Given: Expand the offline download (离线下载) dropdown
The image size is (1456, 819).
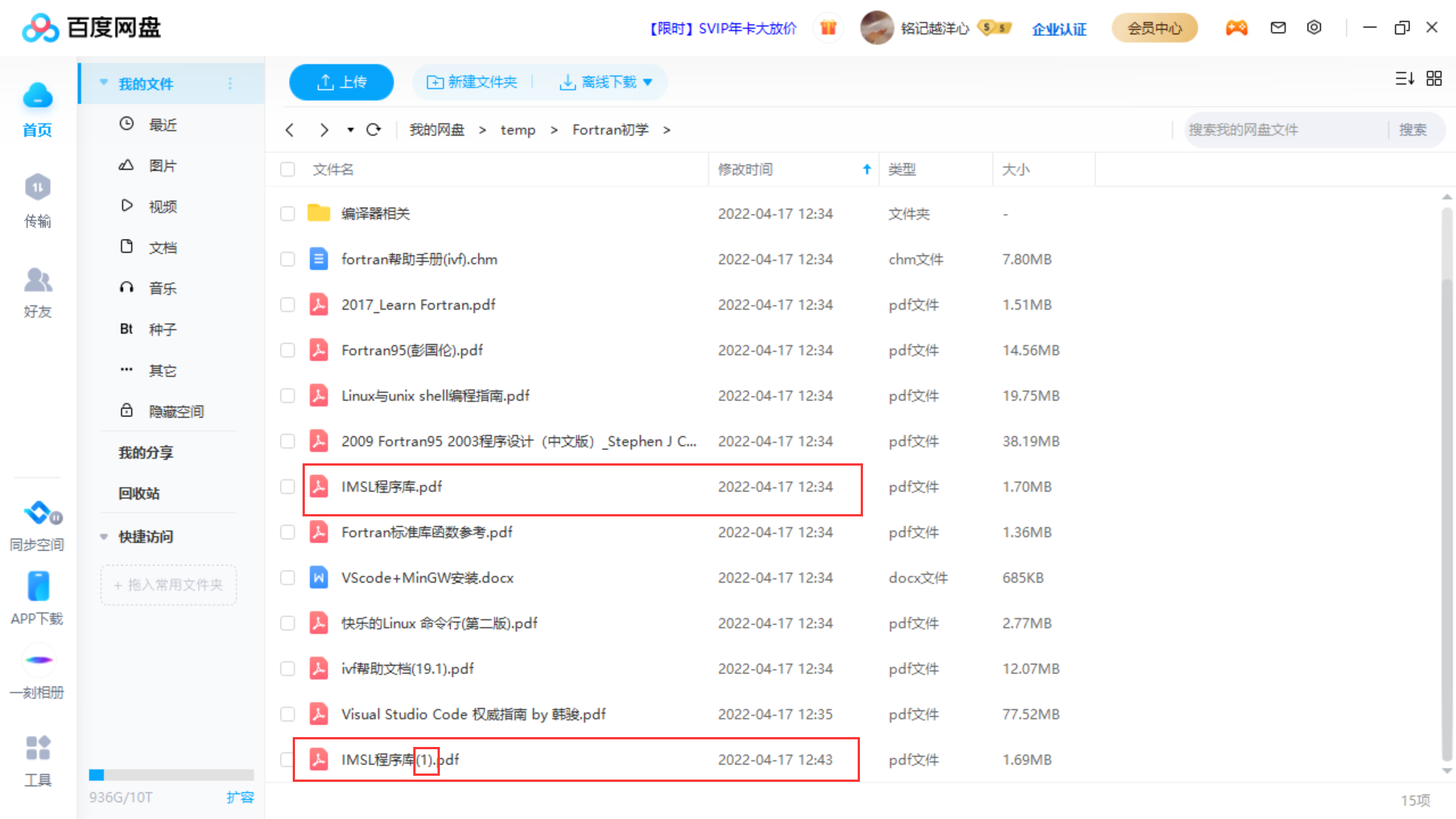Looking at the screenshot, I should click(647, 82).
